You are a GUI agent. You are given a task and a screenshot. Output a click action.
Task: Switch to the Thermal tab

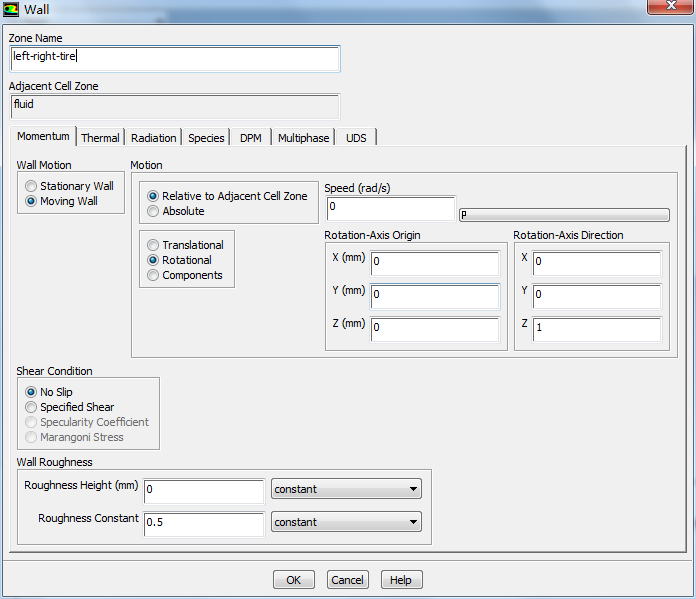[x=100, y=138]
